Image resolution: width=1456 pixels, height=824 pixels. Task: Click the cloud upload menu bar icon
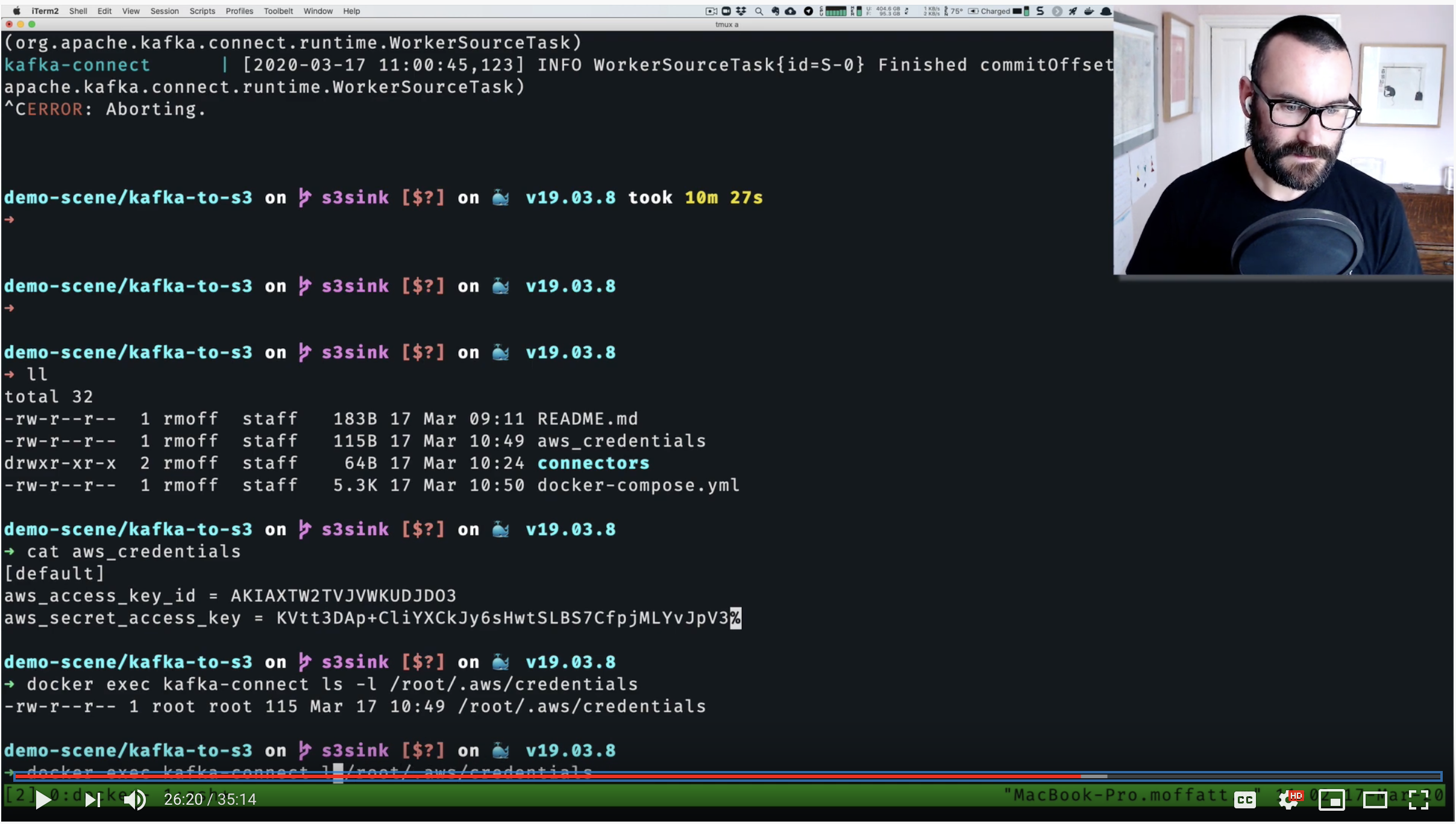click(x=791, y=10)
